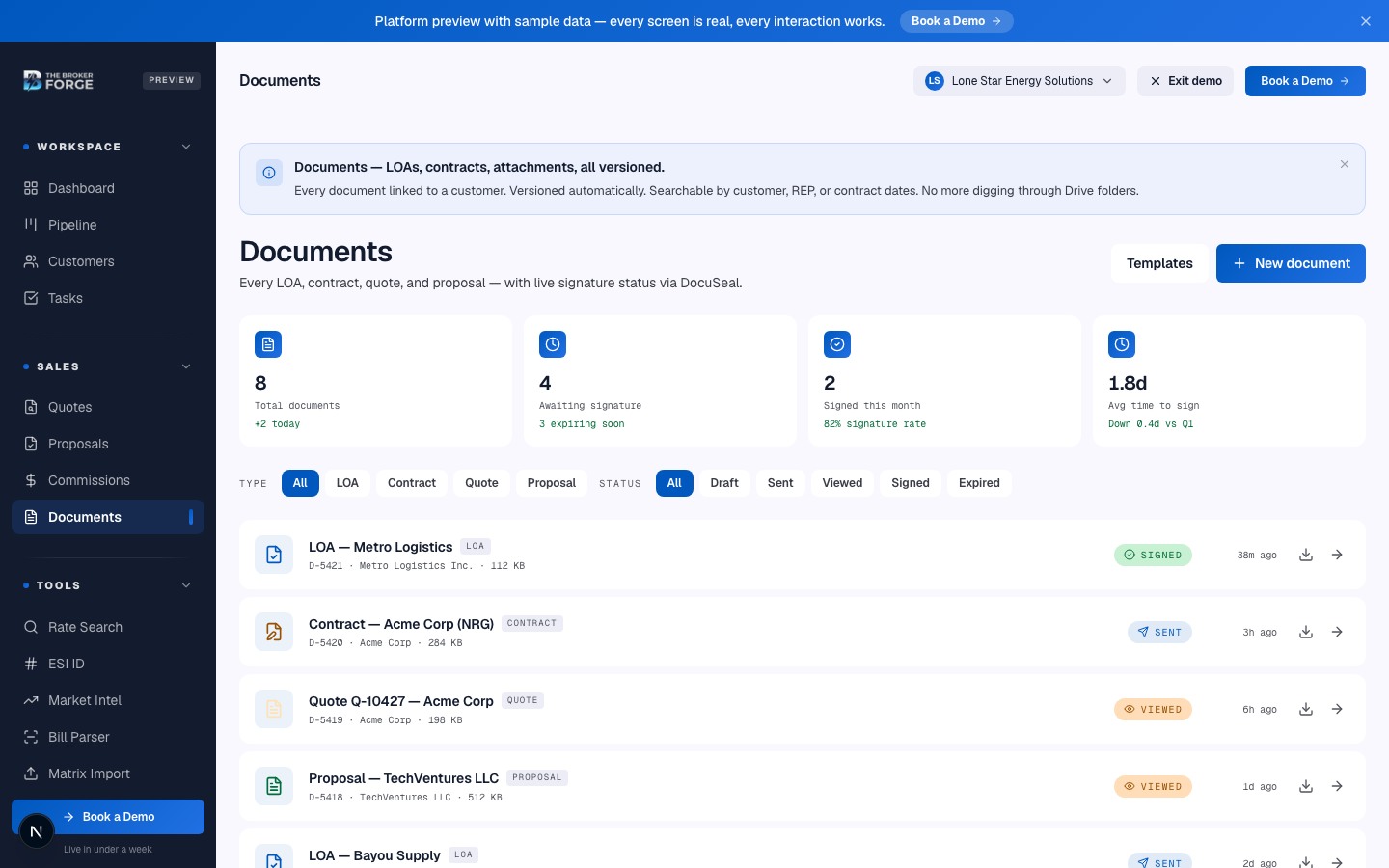
Task: Open the Matrix Import tool
Action: 108,773
